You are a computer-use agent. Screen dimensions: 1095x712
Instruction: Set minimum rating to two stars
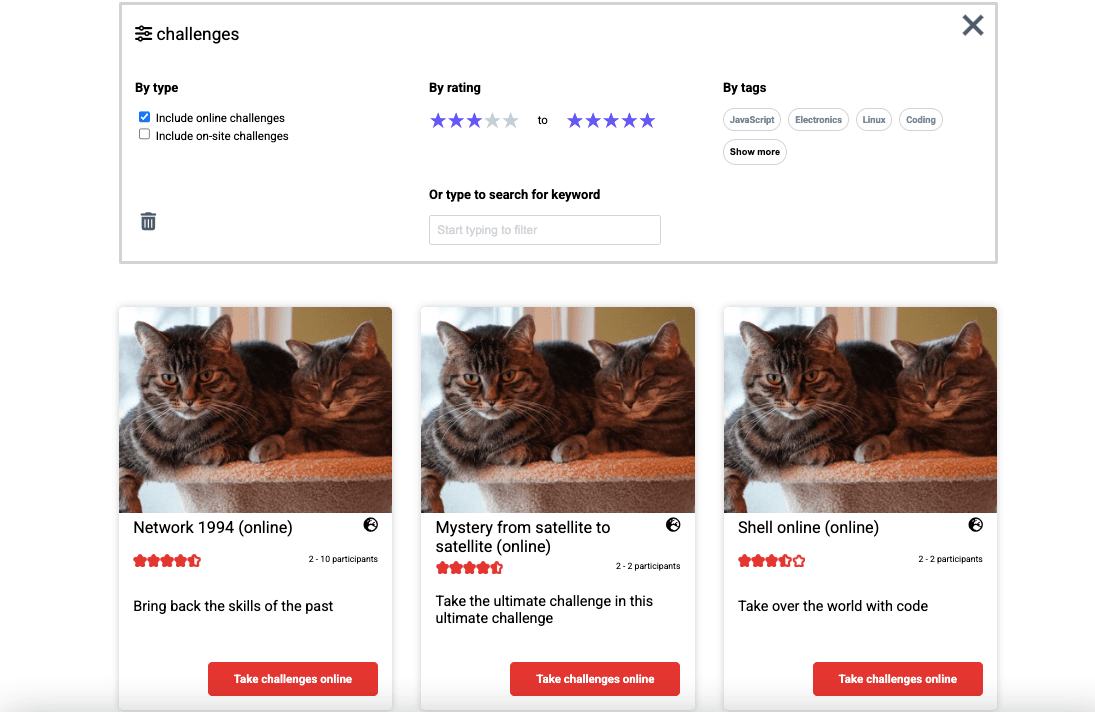456,121
